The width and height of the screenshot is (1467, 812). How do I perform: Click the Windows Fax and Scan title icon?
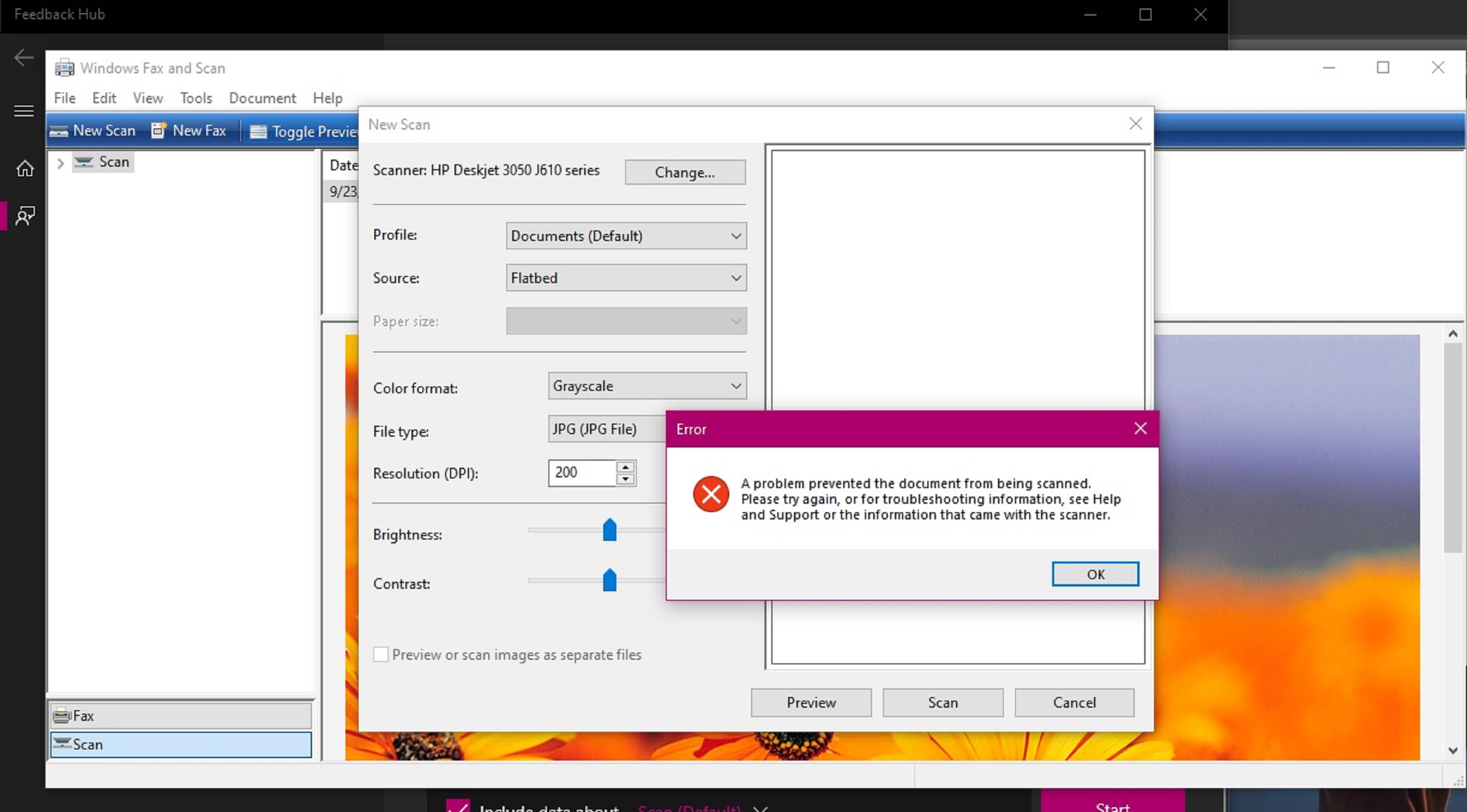(65, 68)
